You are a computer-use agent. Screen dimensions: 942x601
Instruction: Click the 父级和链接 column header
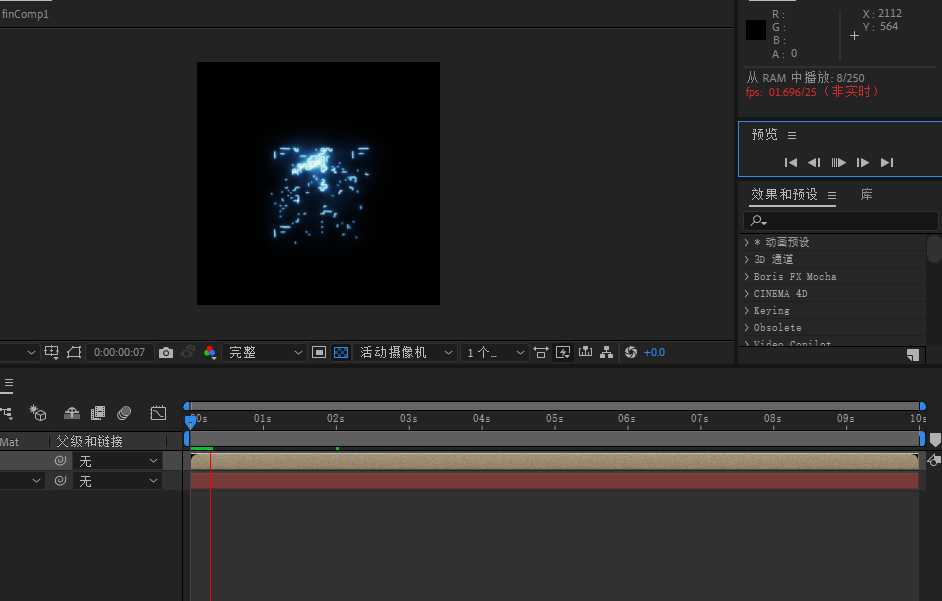point(90,441)
